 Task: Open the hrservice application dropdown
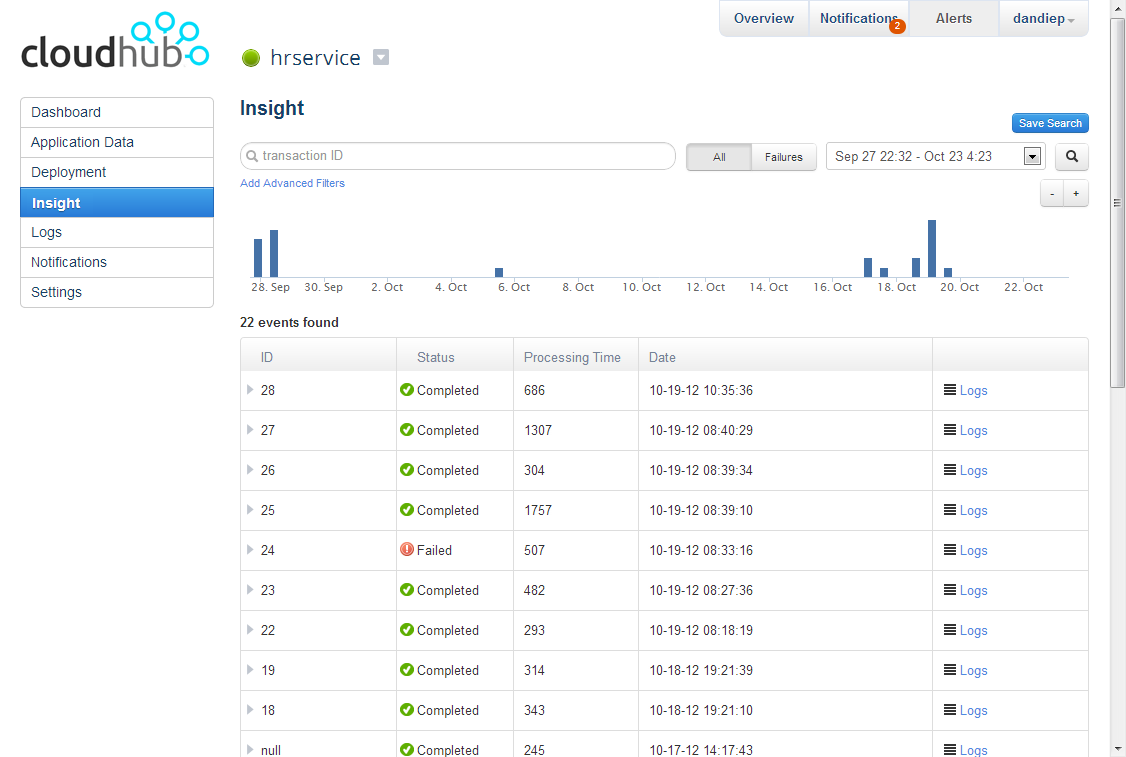click(x=381, y=58)
